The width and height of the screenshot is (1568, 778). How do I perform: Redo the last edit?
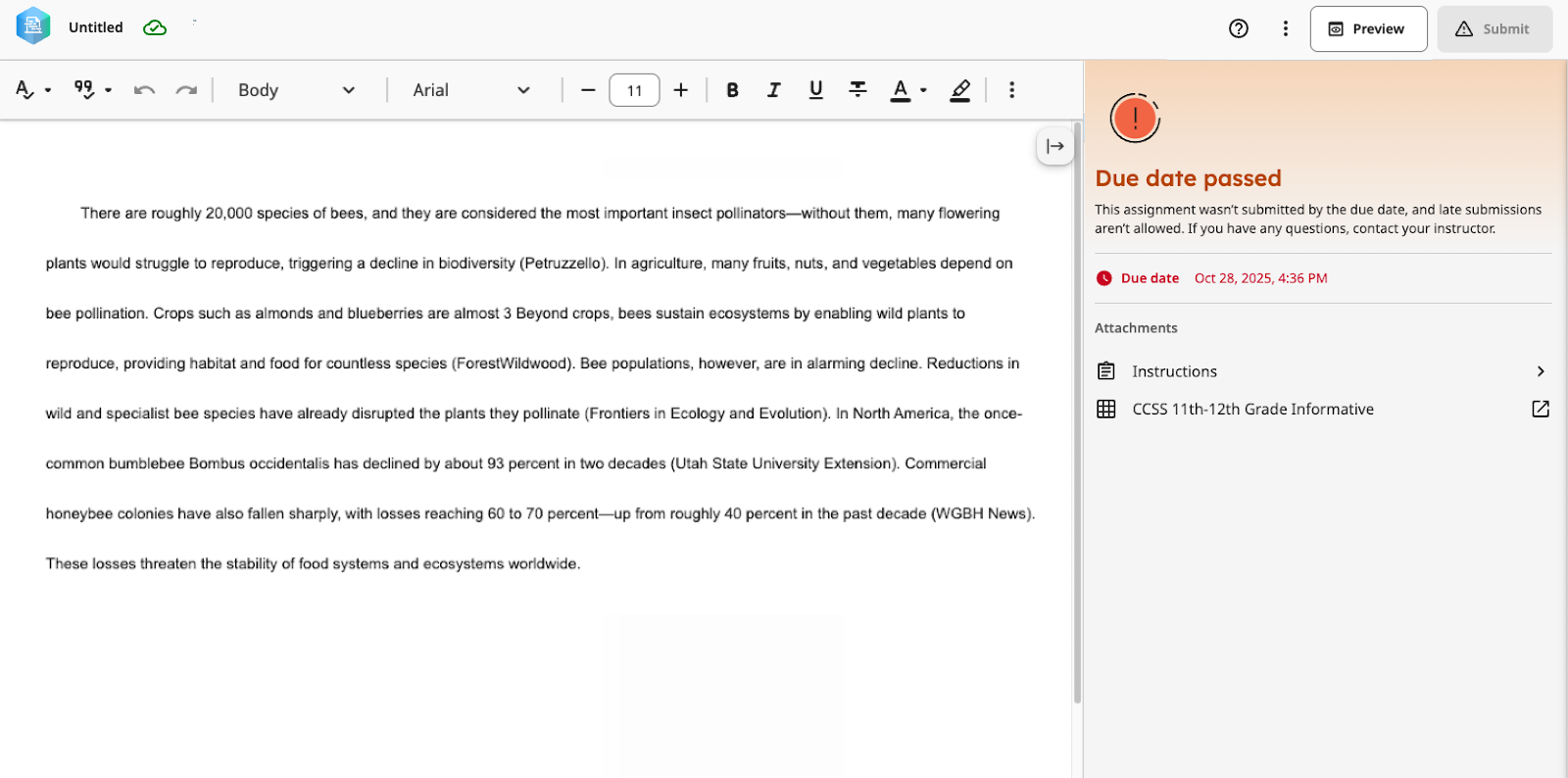coord(186,90)
